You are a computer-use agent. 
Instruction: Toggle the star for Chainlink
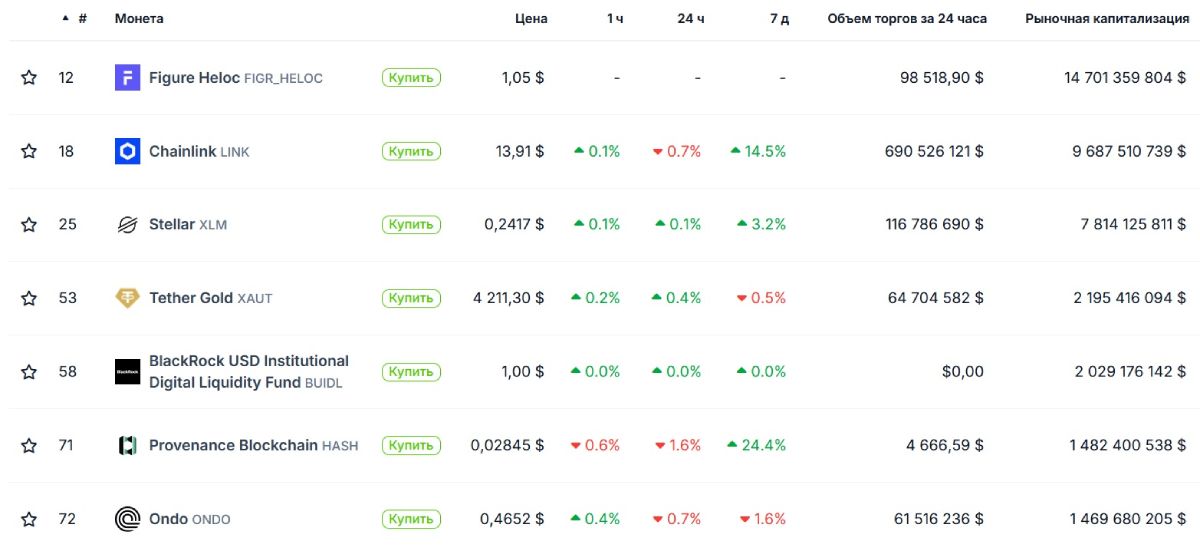[29, 152]
